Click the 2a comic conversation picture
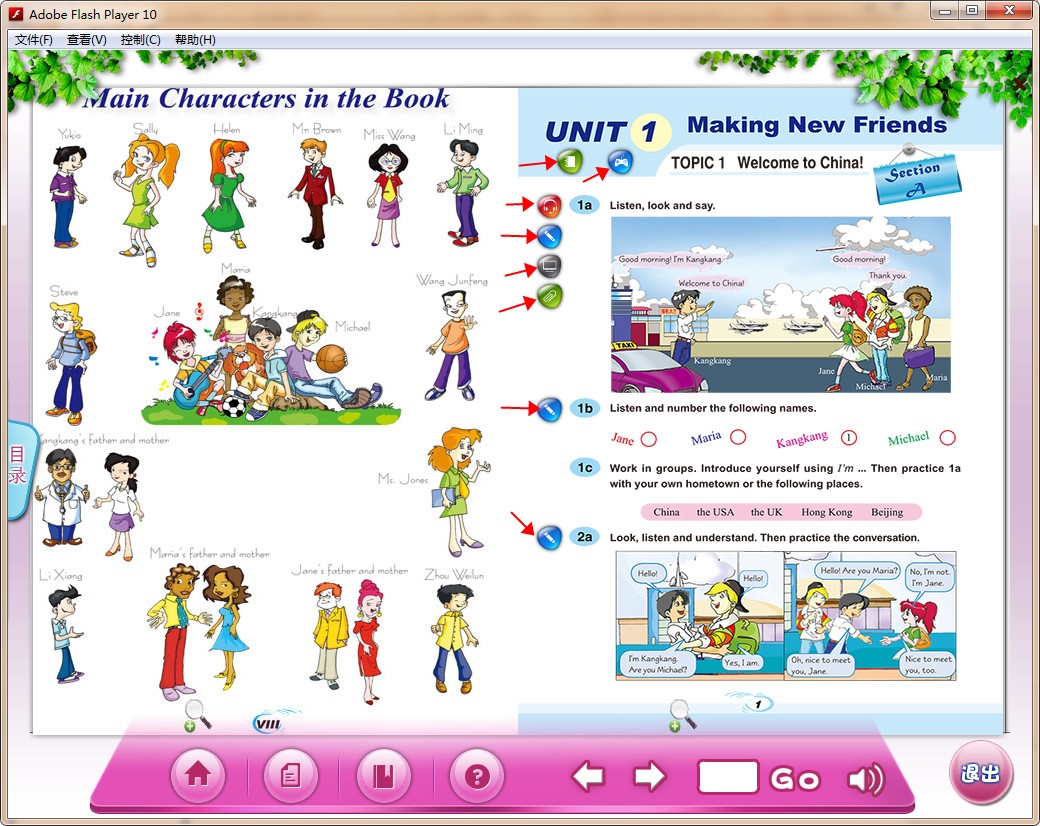 coord(786,616)
